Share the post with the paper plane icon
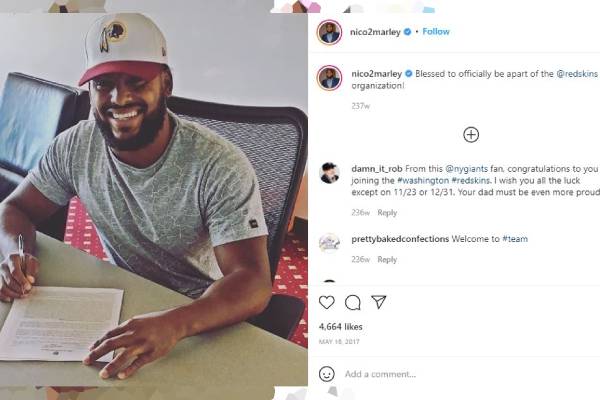 click(378, 302)
